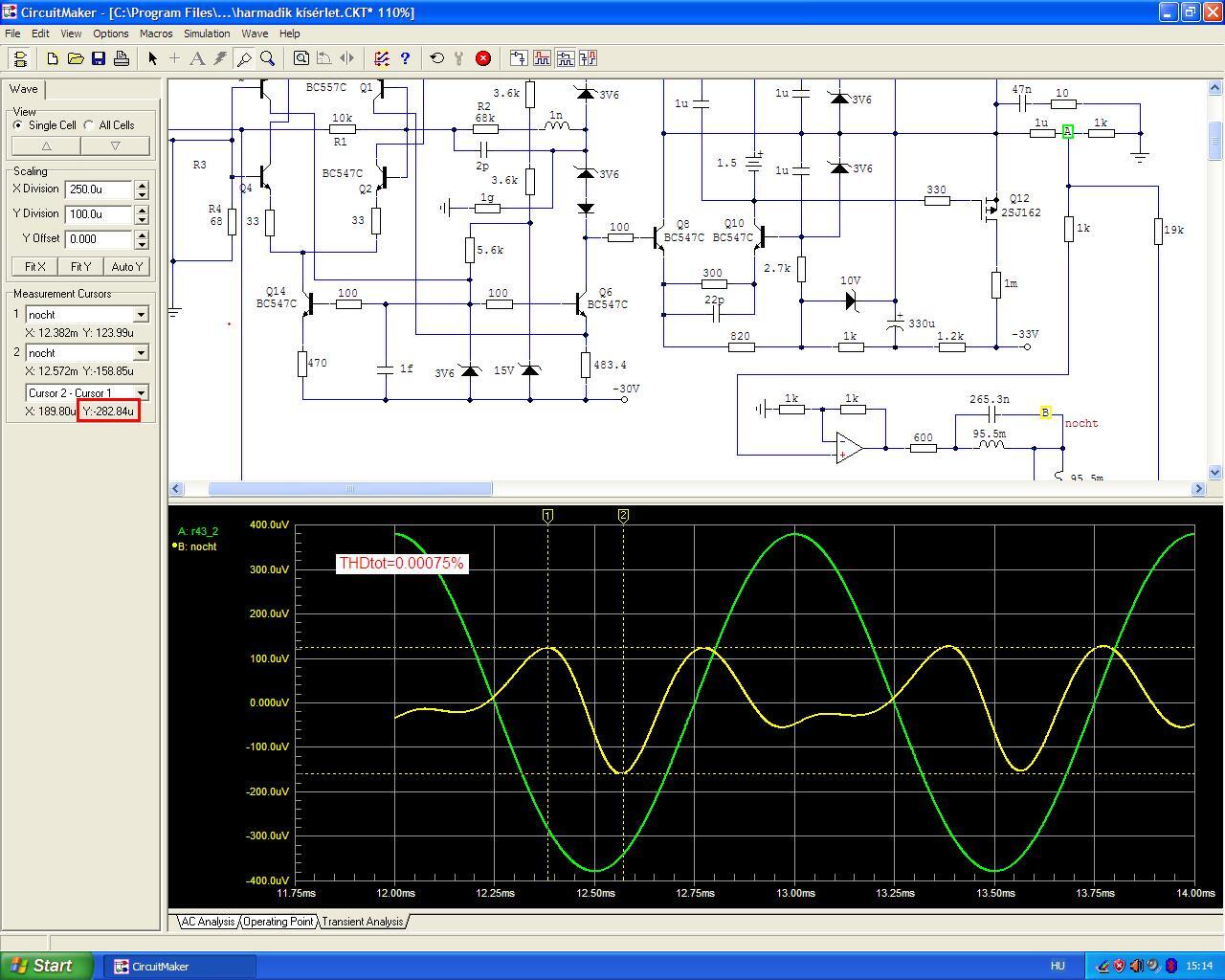Click the blue question mark help icon

pyautogui.click(x=405, y=58)
